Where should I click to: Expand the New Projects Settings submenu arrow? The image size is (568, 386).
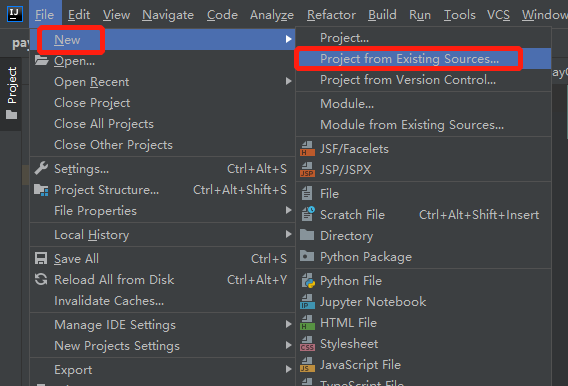[288, 345]
